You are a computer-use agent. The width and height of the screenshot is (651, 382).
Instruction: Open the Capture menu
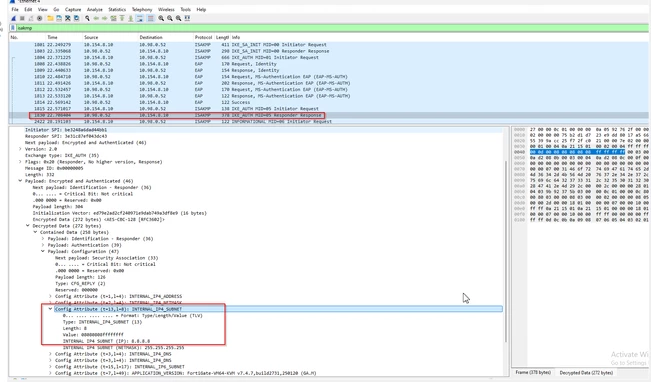(x=73, y=9)
